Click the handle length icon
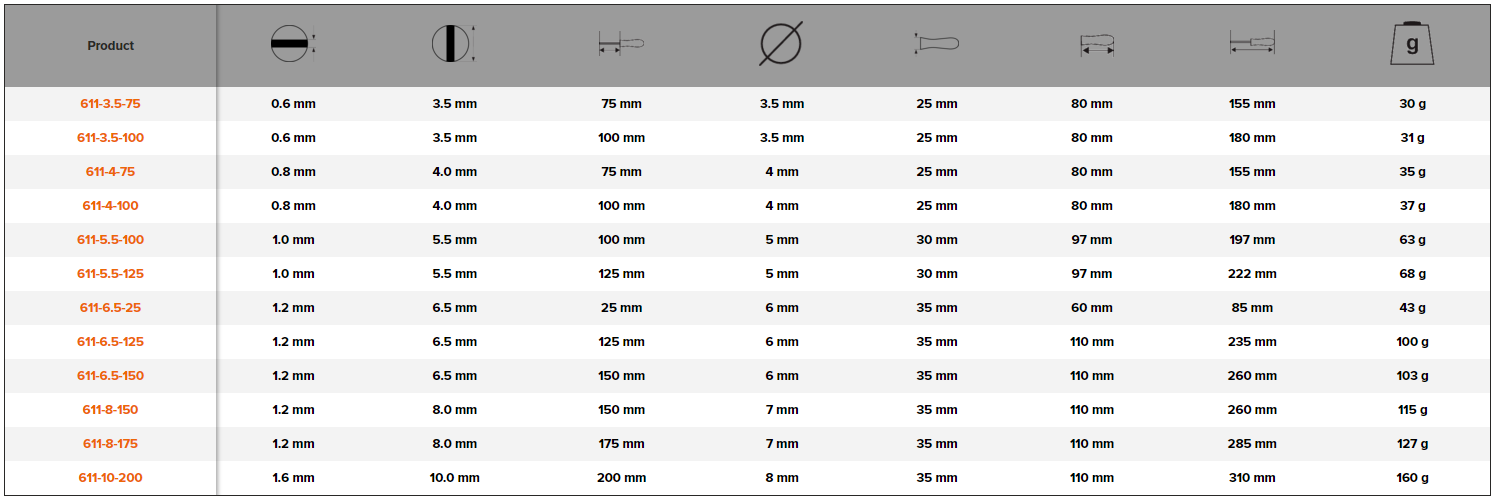The height and width of the screenshot is (500, 1496). pos(1097,45)
